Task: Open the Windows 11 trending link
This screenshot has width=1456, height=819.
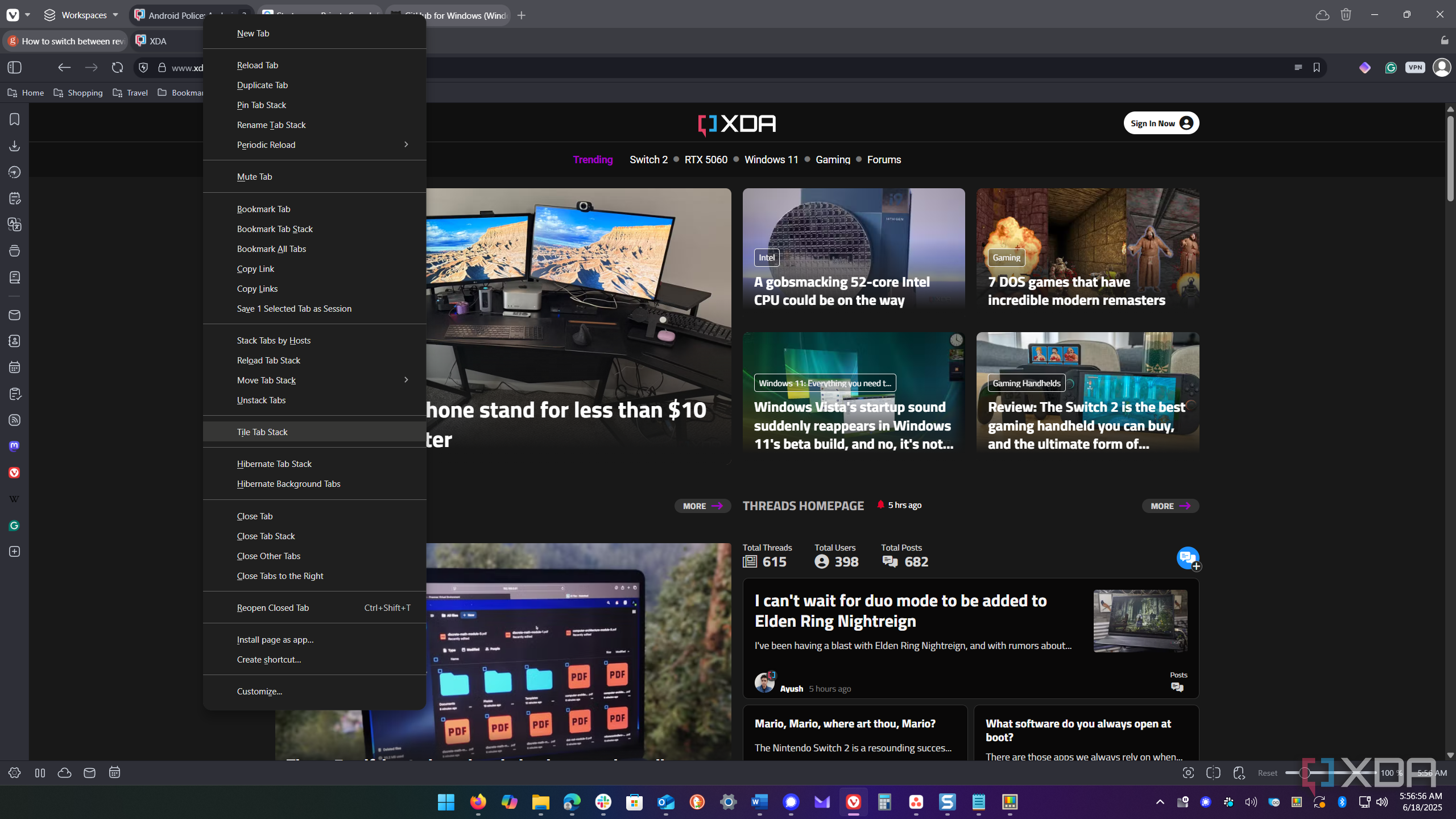Action: click(771, 160)
